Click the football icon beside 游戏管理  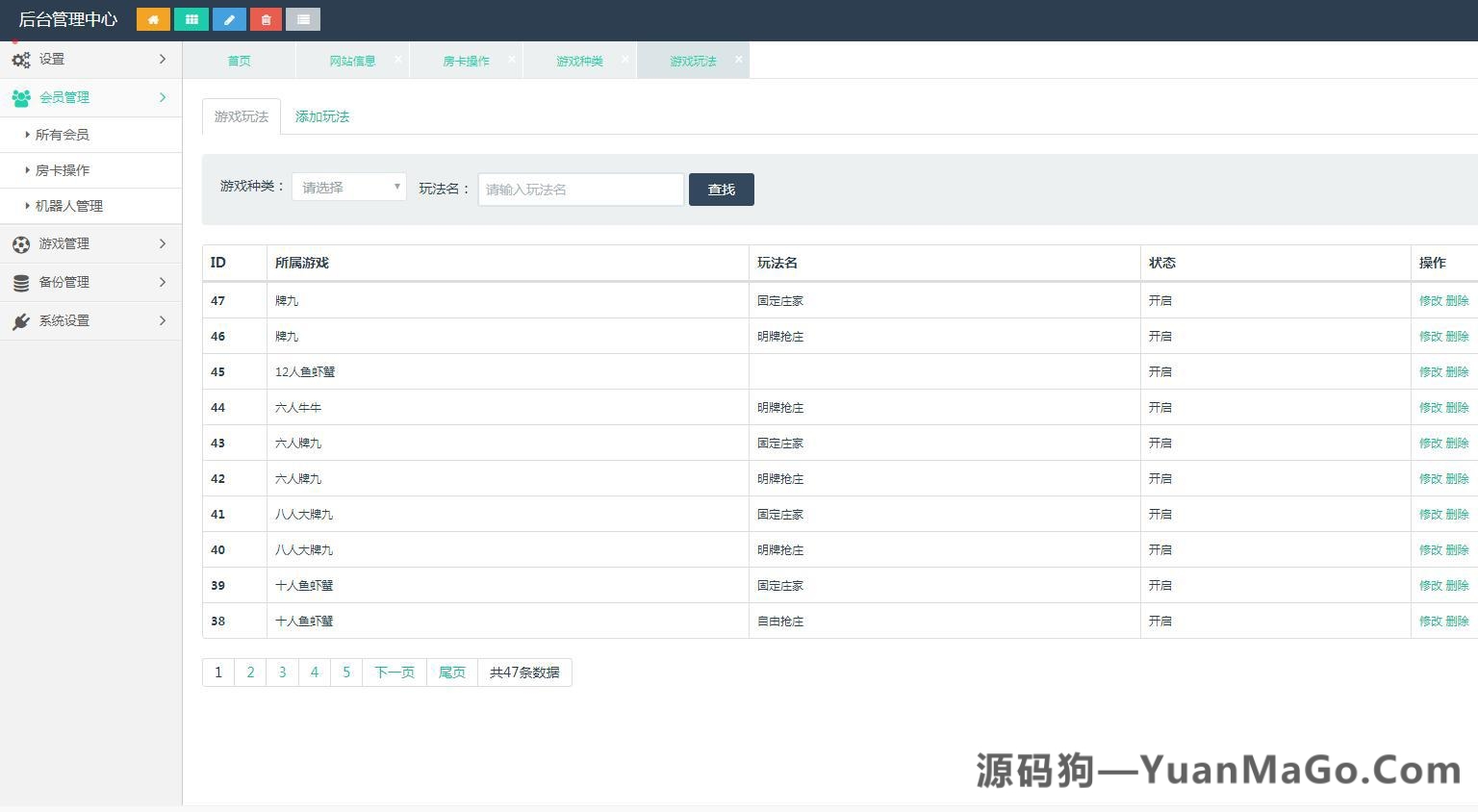[x=21, y=243]
